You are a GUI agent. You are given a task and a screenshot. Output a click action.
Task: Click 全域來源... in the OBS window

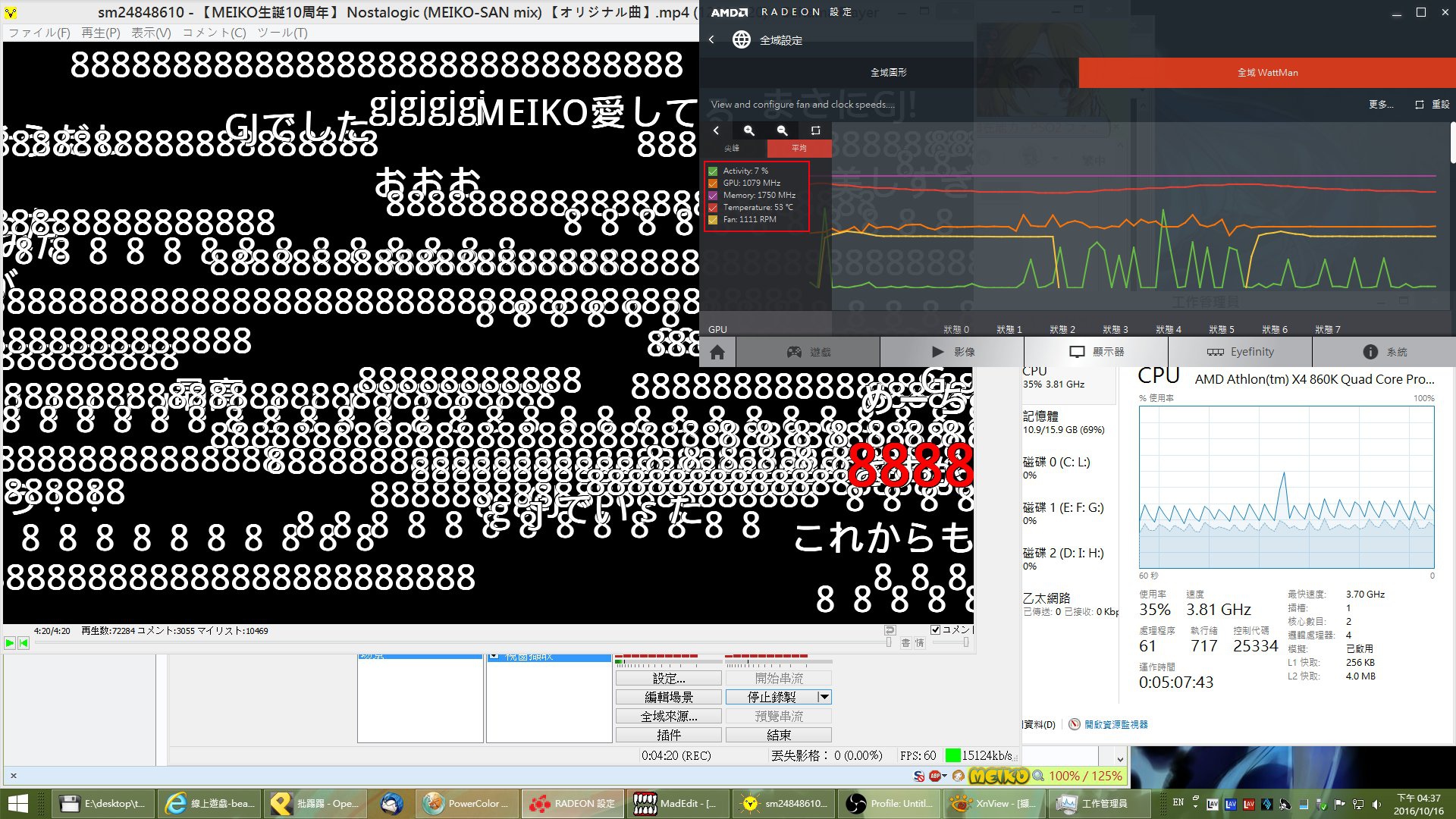(669, 716)
